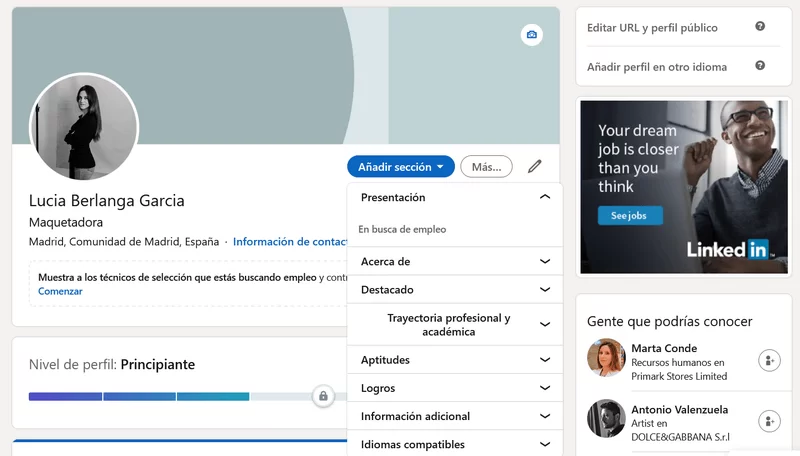Click help icon beside Añadir perfil en otro idioma
The image size is (800, 456).
[x=760, y=66]
